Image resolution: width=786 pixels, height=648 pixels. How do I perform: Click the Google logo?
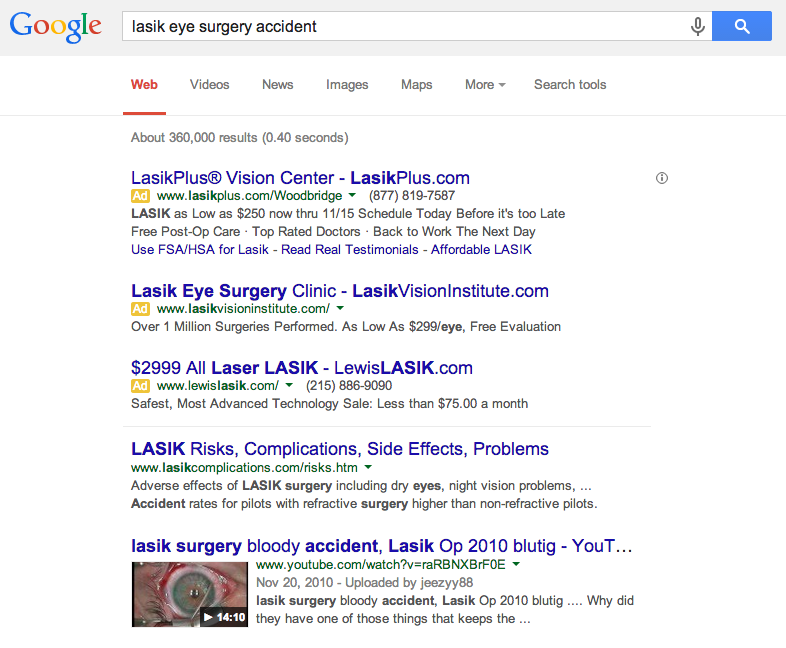(55, 27)
